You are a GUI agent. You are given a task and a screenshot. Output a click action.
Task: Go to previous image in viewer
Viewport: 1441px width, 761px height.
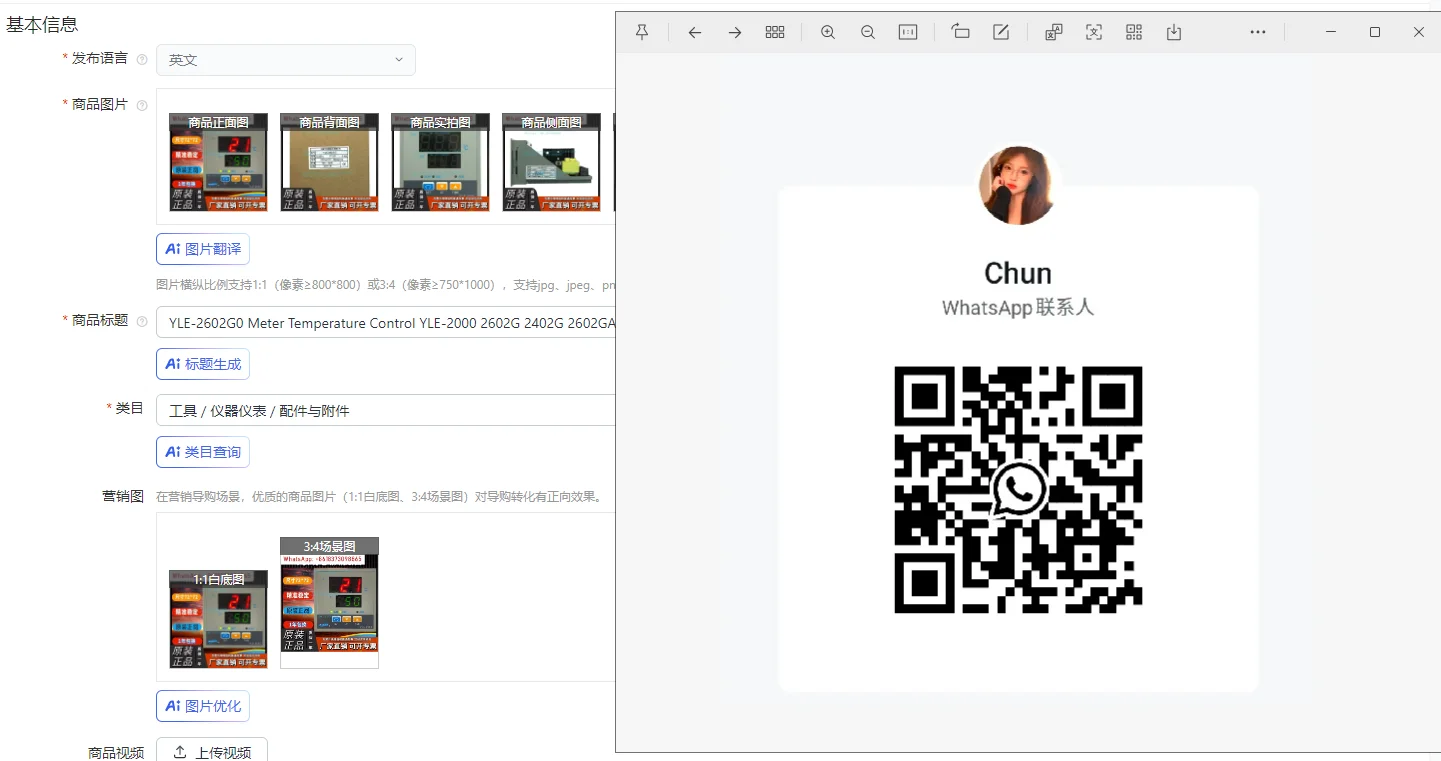[x=694, y=32]
